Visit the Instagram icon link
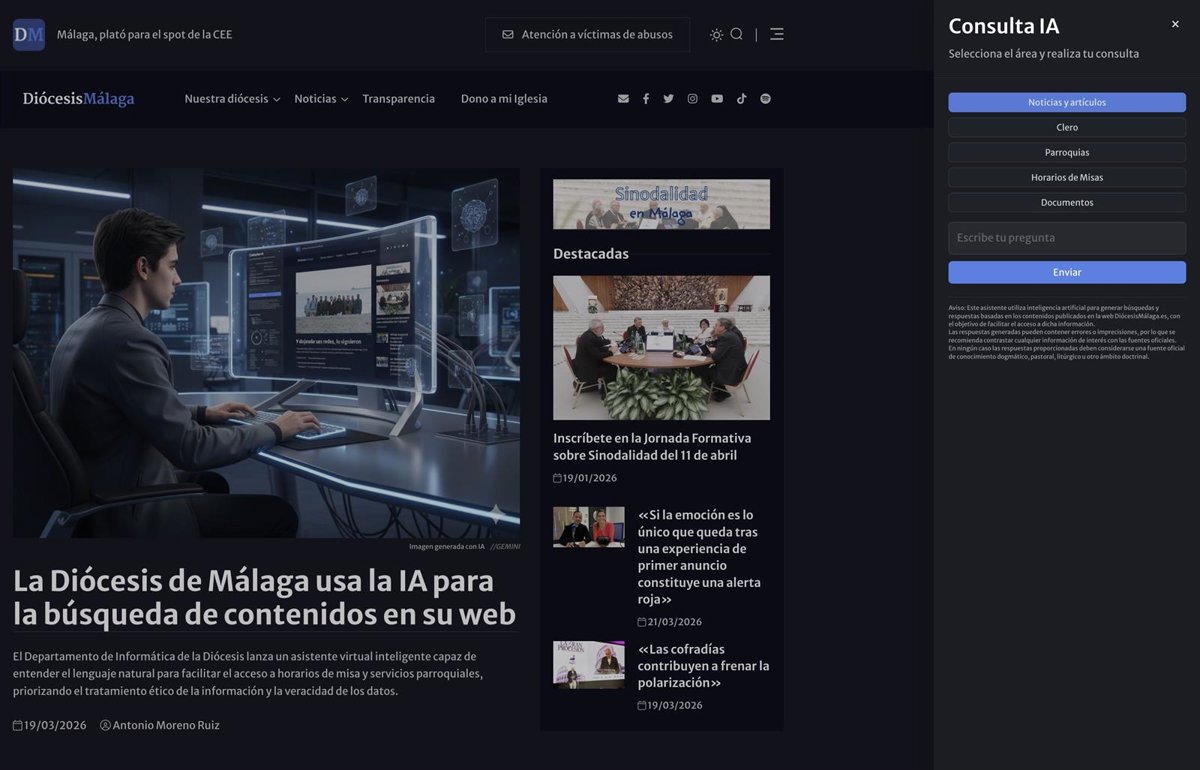Image resolution: width=1200 pixels, height=770 pixels. coord(692,99)
